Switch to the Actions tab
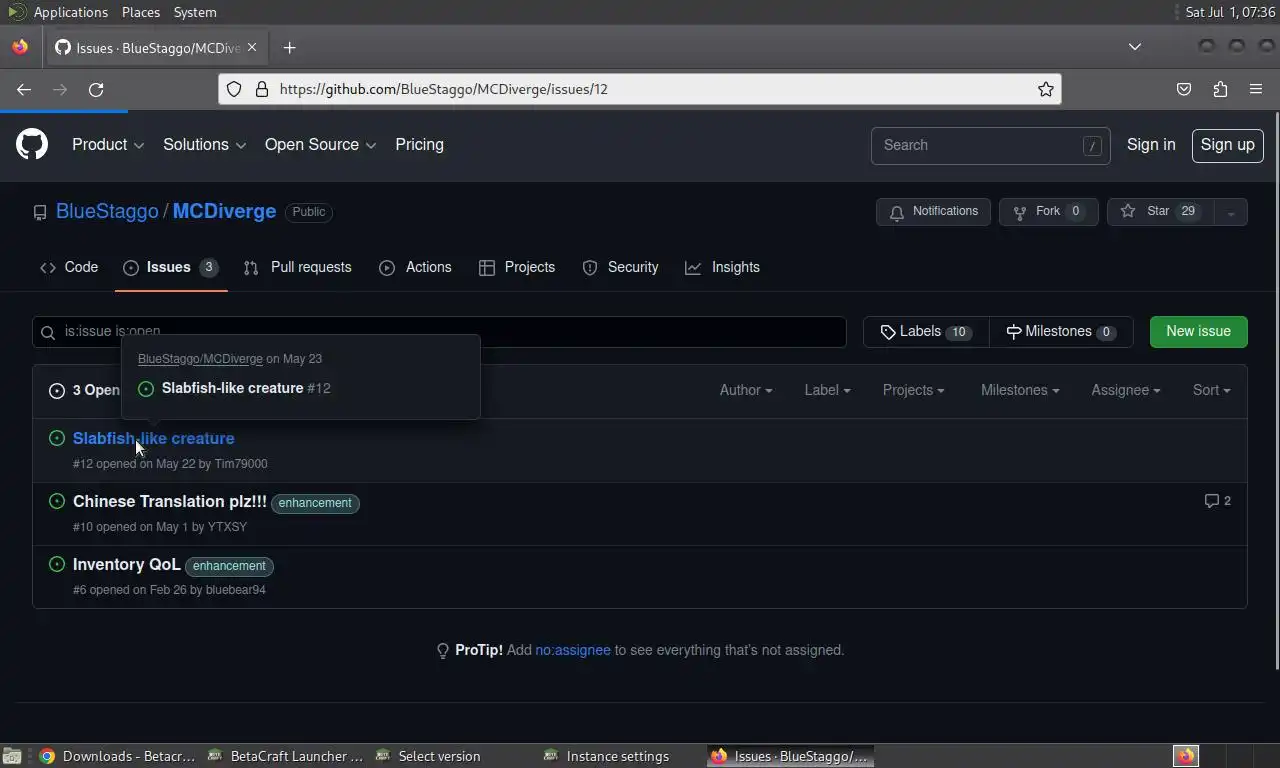1280x768 pixels. 415,267
